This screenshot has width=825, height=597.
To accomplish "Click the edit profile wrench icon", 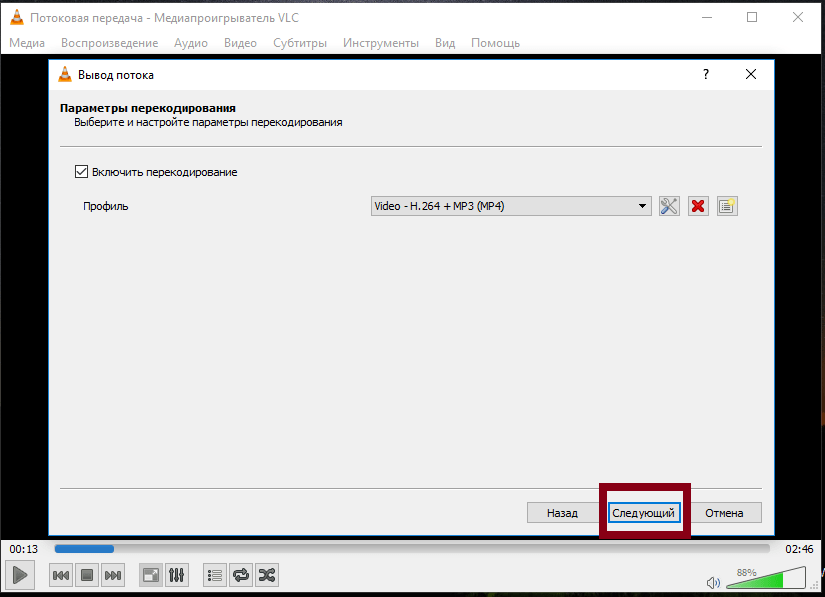I will point(670,206).
